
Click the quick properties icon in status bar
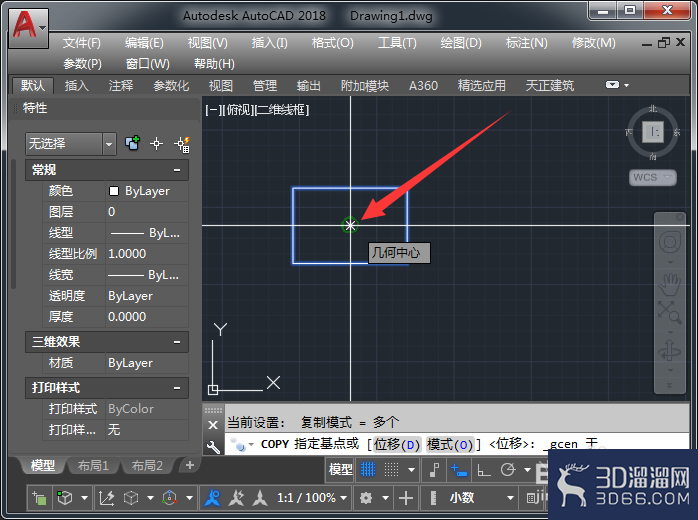point(532,498)
